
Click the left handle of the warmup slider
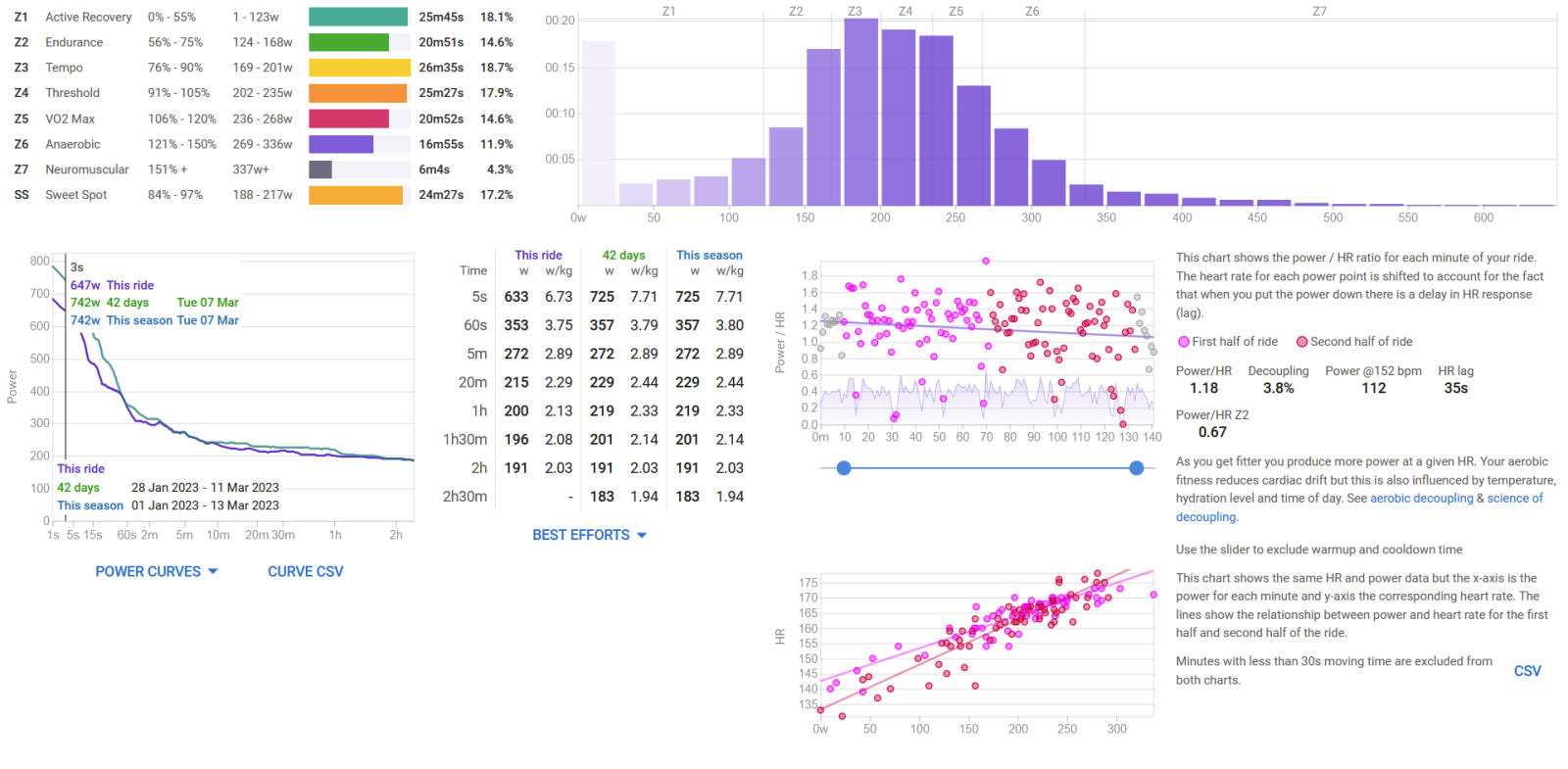[x=844, y=468]
